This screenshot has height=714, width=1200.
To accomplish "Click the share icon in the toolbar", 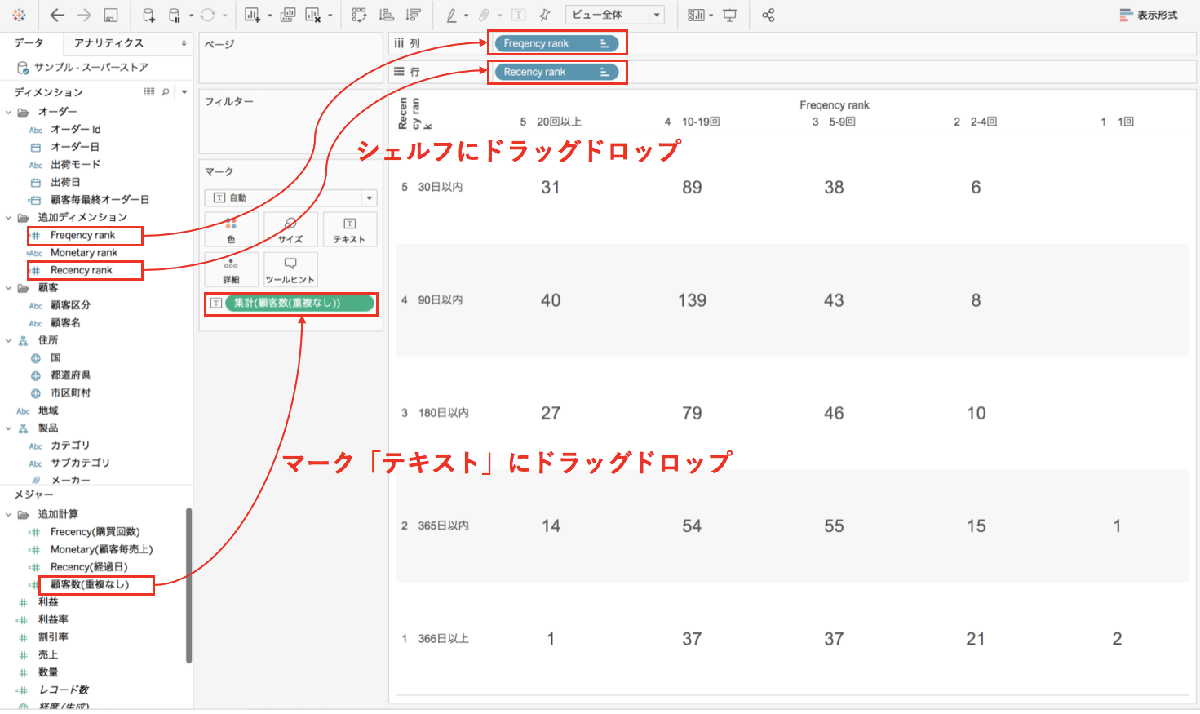I will [768, 15].
